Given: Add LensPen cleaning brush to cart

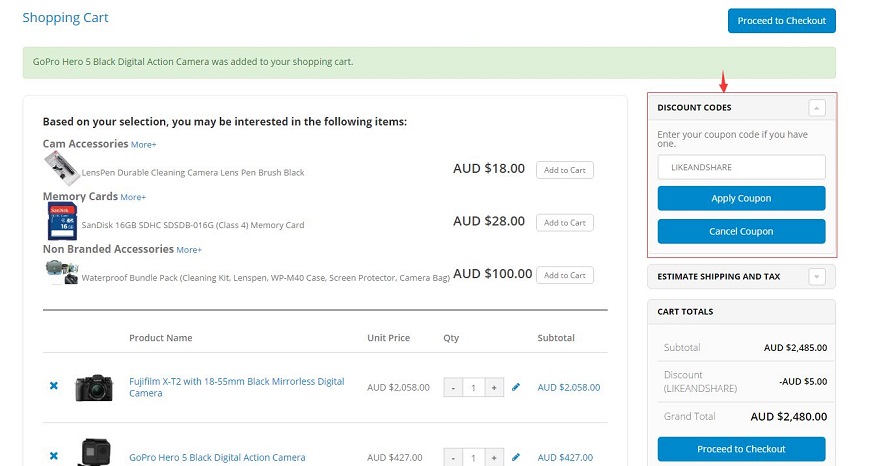Looking at the screenshot, I should [565, 170].
